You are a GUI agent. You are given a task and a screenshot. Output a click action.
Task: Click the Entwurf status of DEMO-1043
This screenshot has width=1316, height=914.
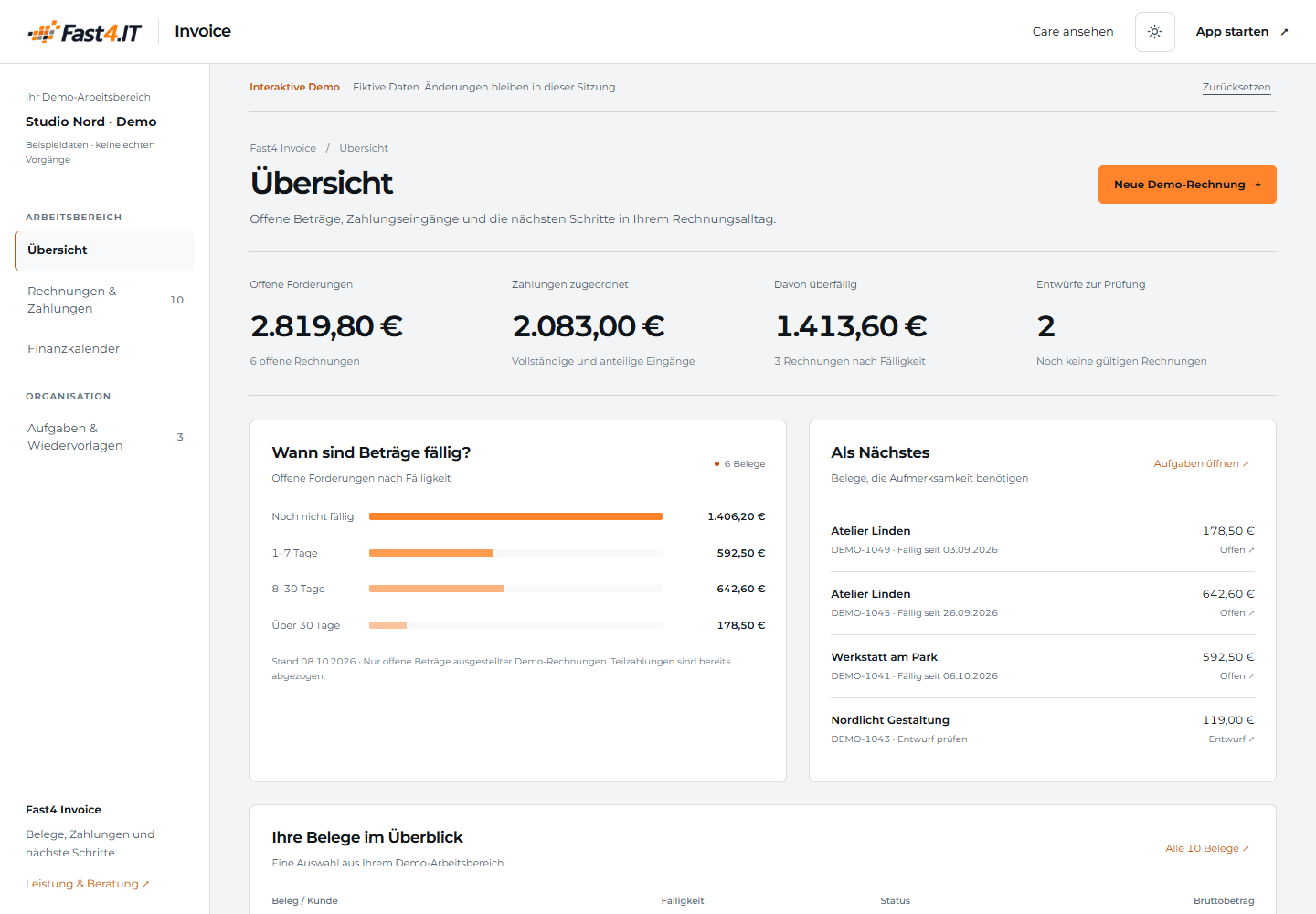pyautogui.click(x=1232, y=739)
